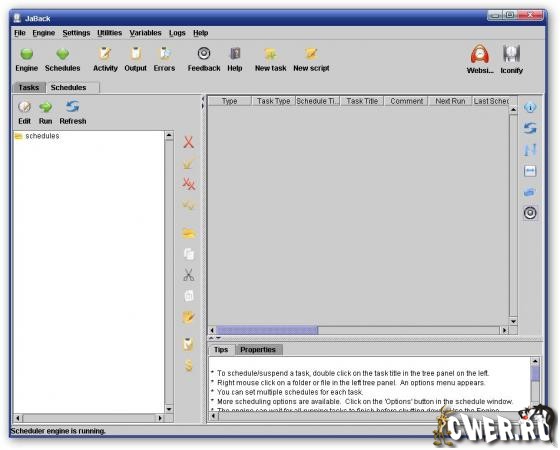Screen dimensions: 560x450
Task: Click the scissors cut icon
Action: coord(189,275)
